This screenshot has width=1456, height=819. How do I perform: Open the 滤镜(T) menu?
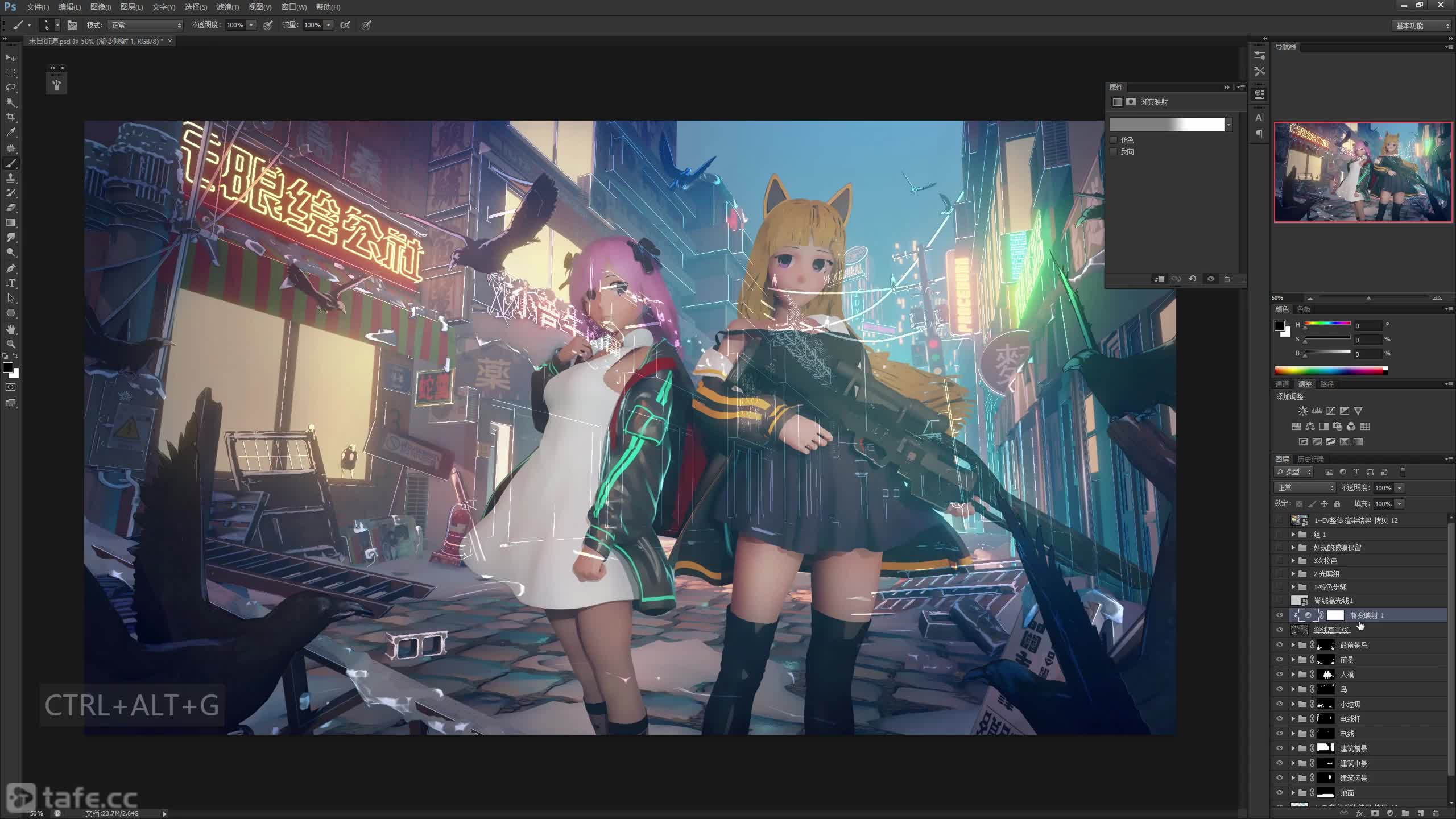227,7
